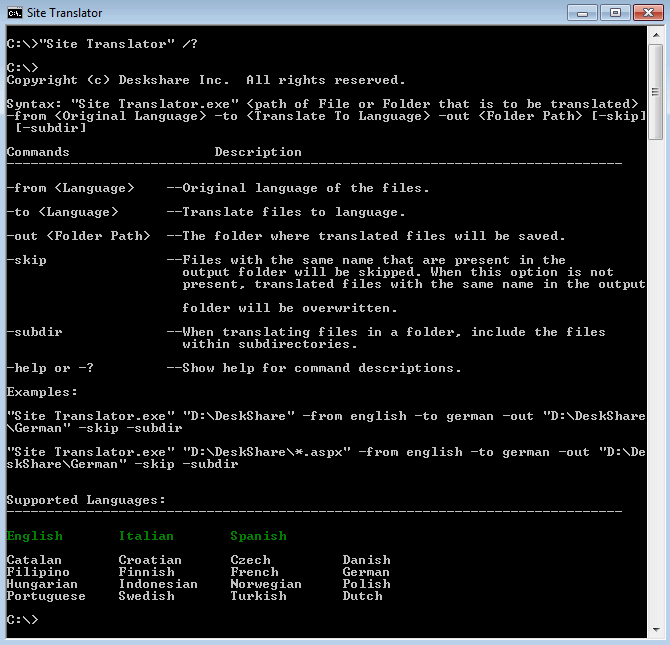Screen dimensions: 670x645
Task: Click 'Hungarian' in supported languages
Action: coord(42,584)
